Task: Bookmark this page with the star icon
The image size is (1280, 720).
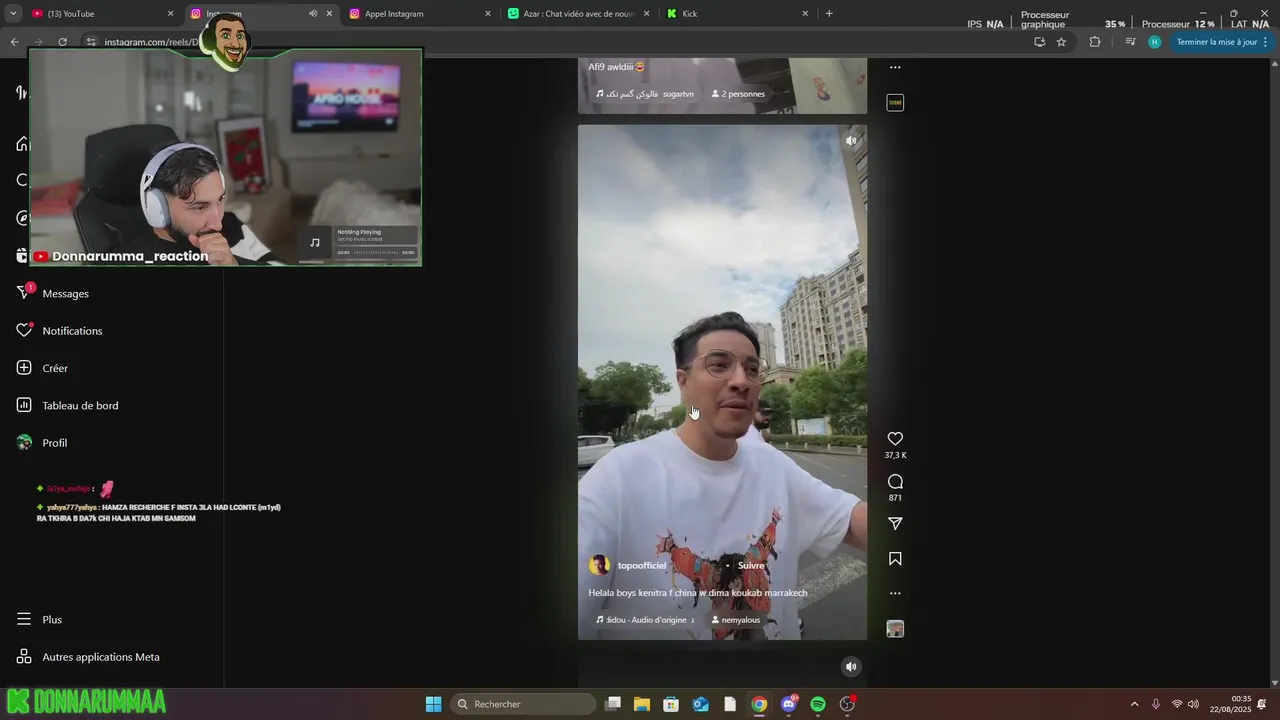Action: click(x=1061, y=42)
